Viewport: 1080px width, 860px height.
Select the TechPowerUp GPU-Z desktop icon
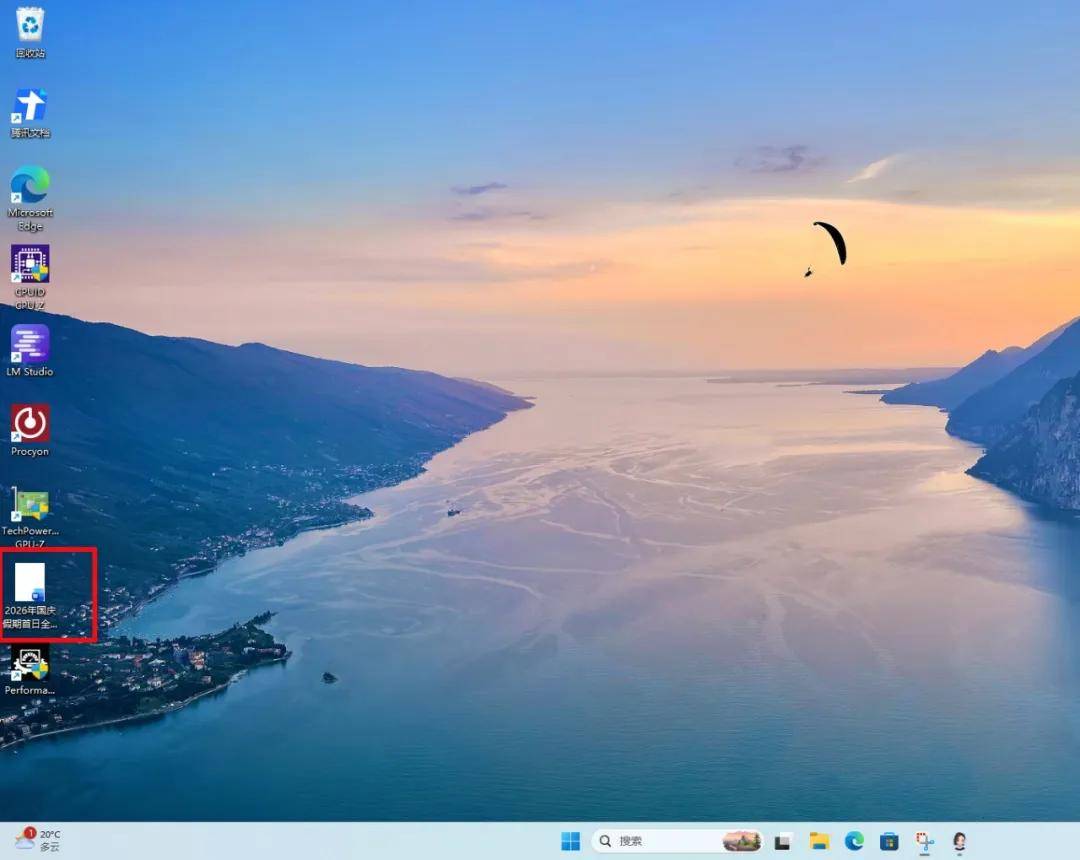pos(30,516)
